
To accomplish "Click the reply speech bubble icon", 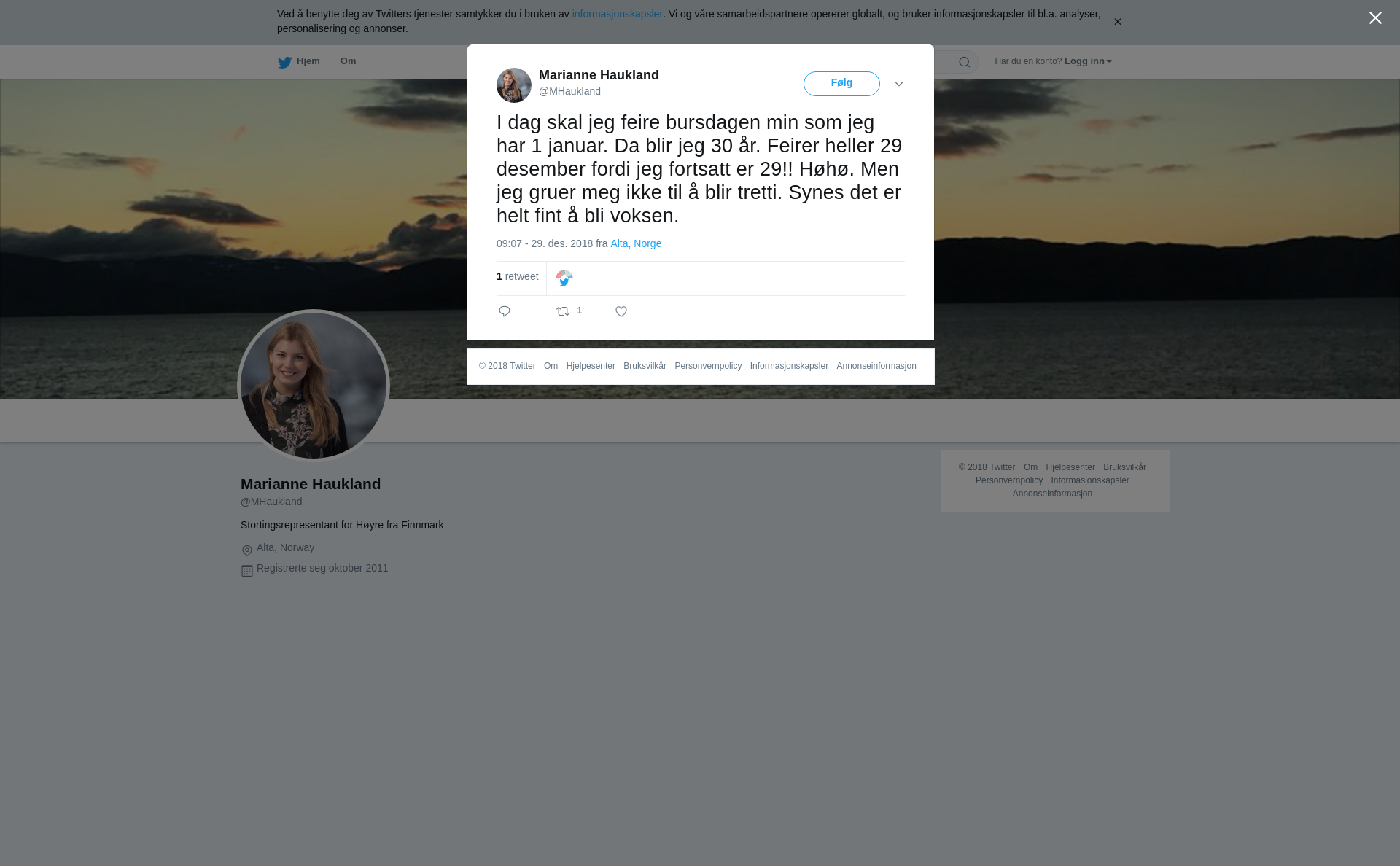I will click(x=505, y=311).
